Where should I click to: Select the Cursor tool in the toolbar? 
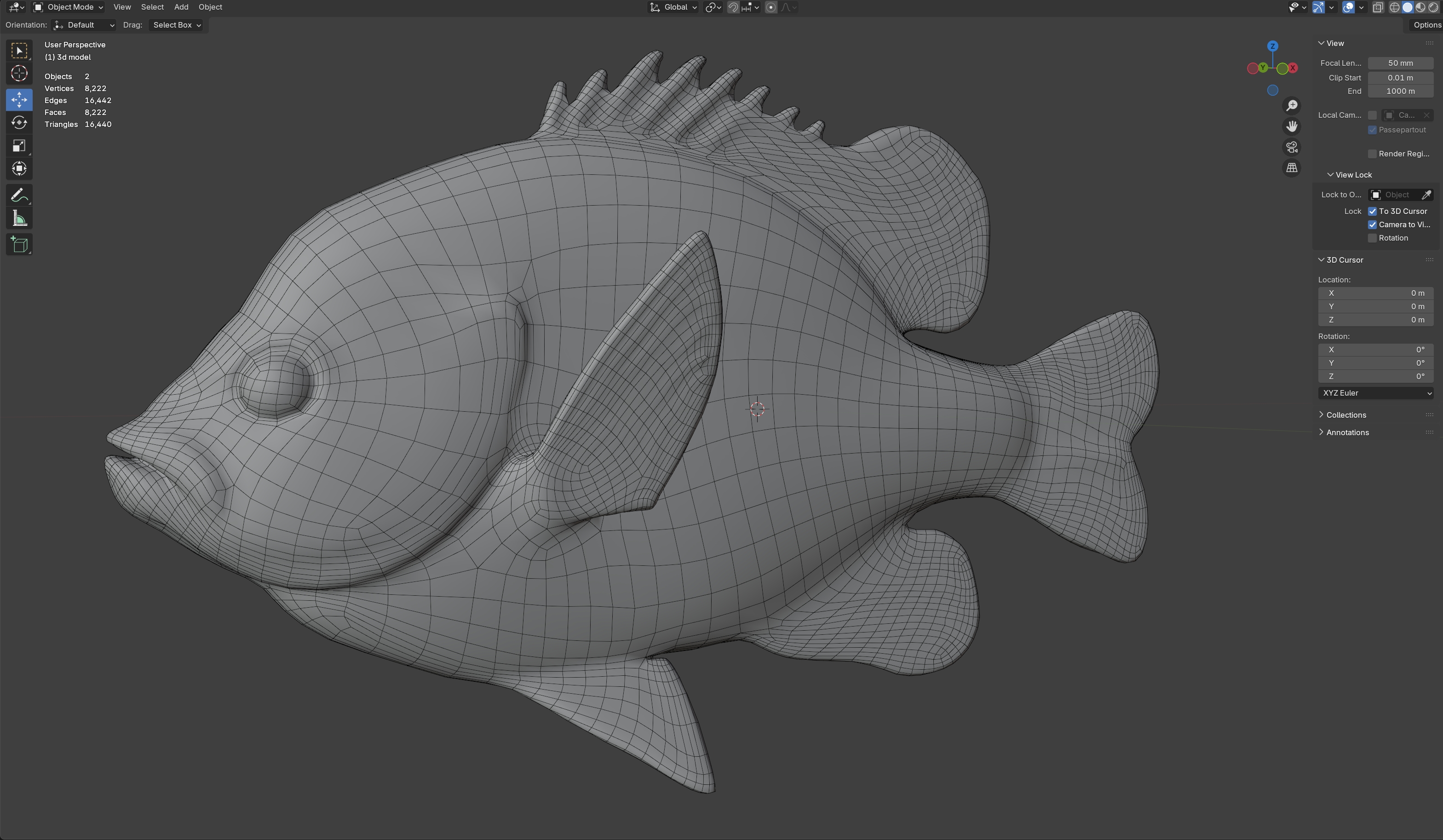click(x=19, y=74)
